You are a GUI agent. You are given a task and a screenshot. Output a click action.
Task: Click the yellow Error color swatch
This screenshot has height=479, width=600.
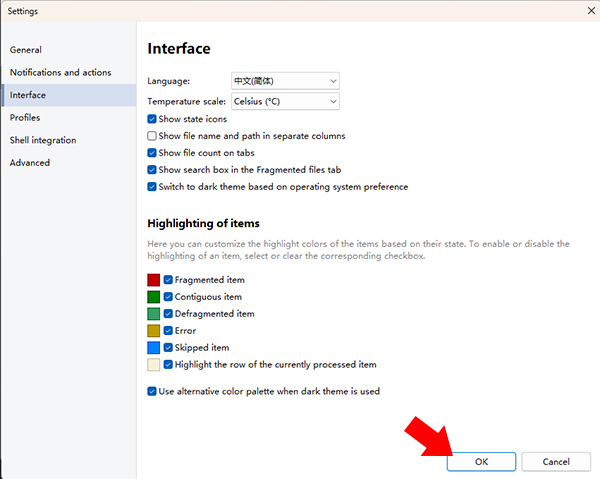coord(153,331)
